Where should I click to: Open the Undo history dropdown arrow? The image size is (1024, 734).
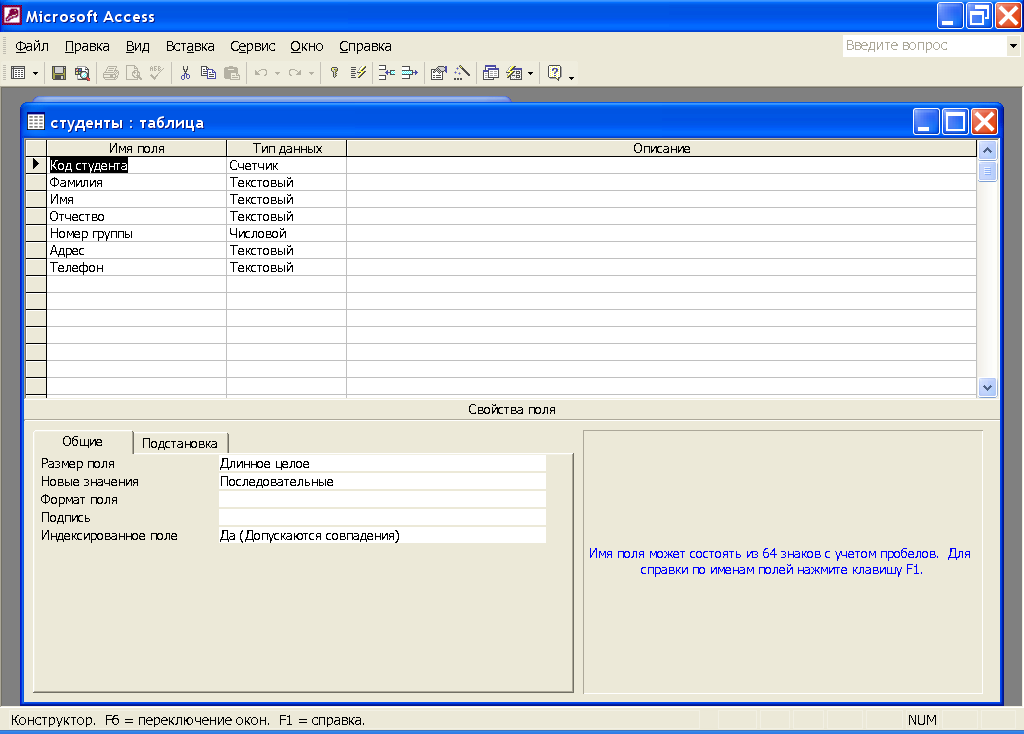pyautogui.click(x=278, y=73)
